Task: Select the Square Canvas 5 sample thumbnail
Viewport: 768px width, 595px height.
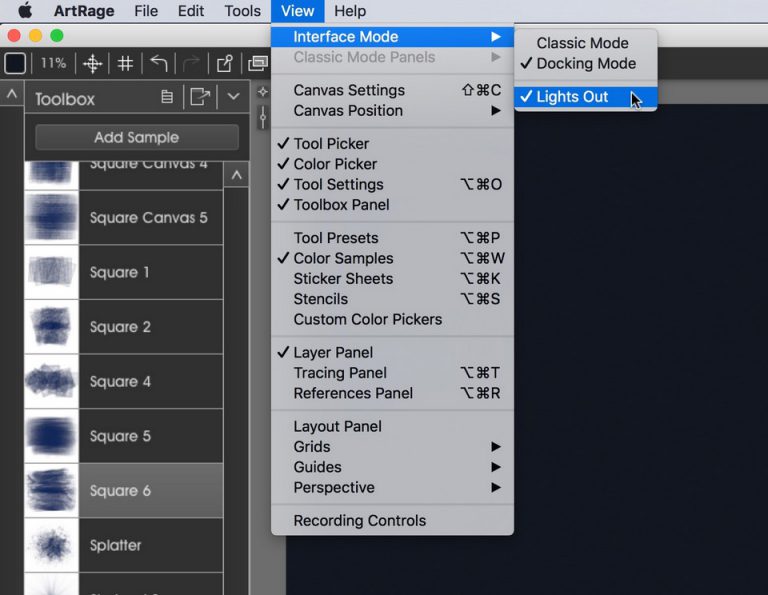Action: click(51, 217)
